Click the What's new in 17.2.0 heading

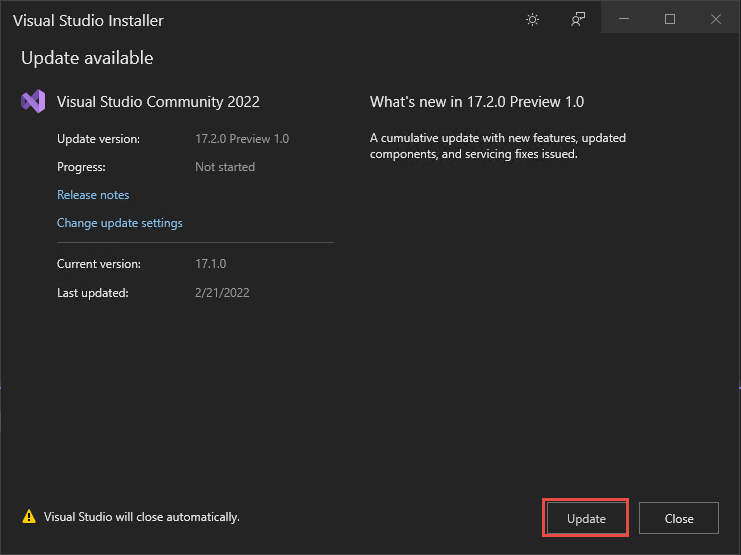pos(477,102)
